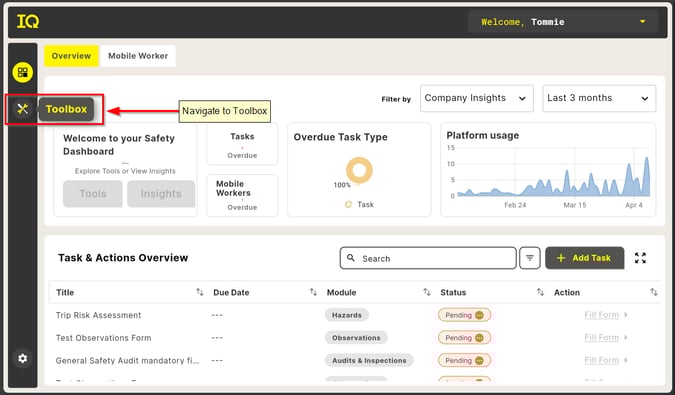
Task: Click arrow beside Fill Form for Test Observations Form
Action: point(625,337)
